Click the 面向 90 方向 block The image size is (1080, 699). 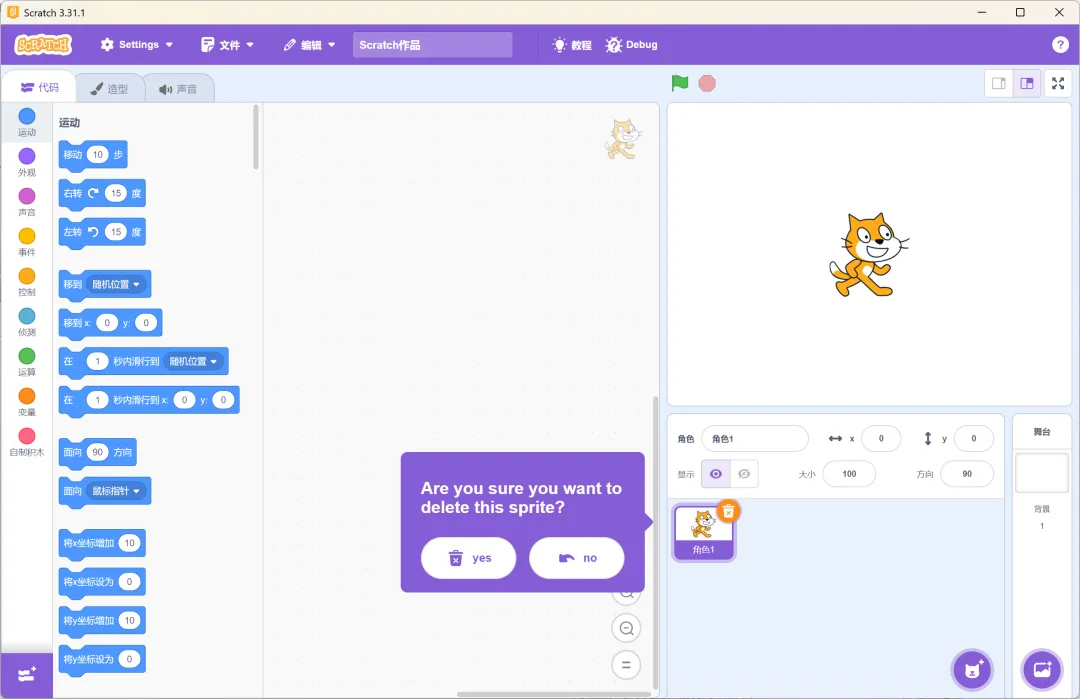click(x=98, y=452)
